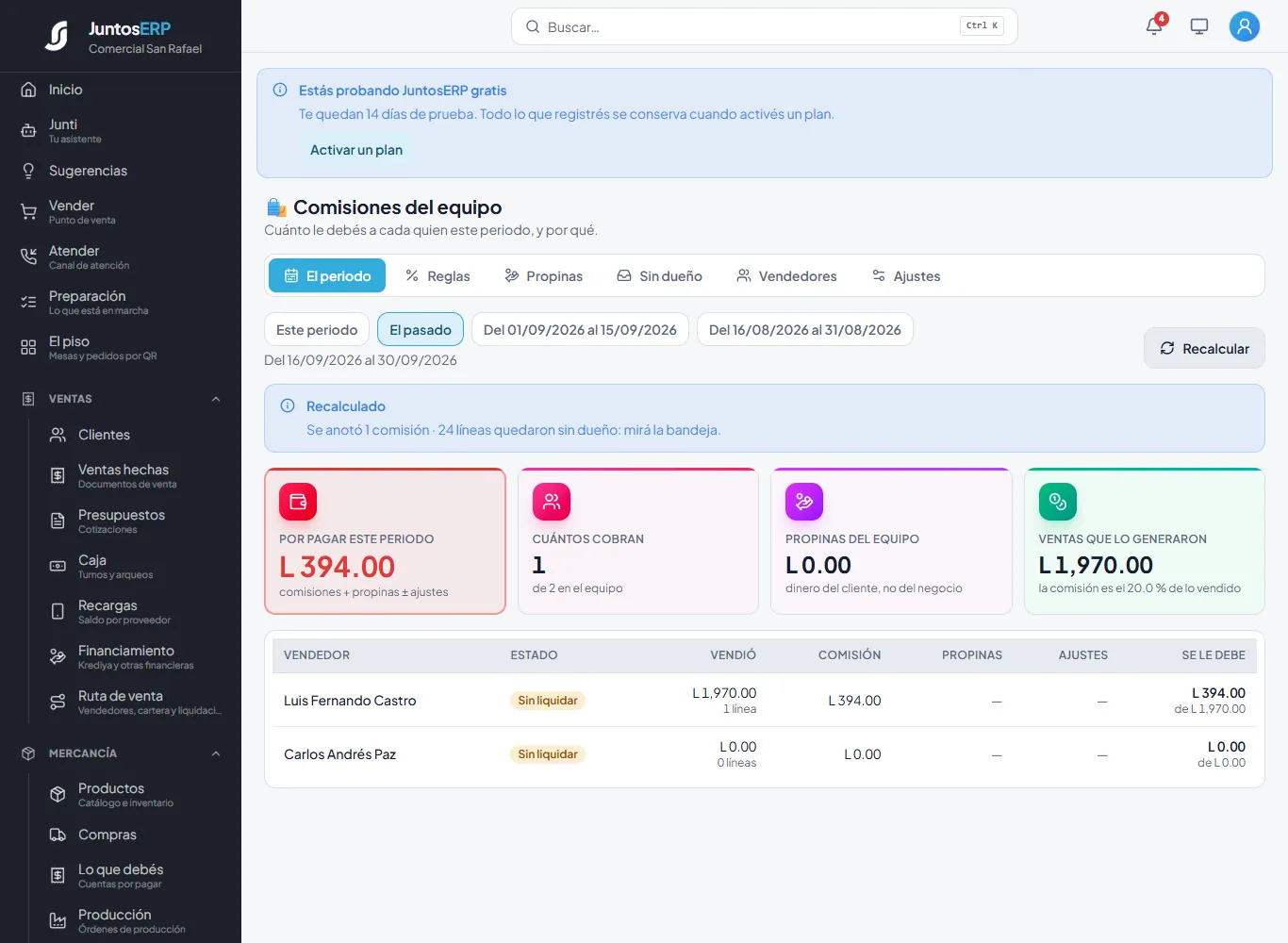Focus the Buscar search field
Image resolution: width=1288 pixels, height=943 pixels.
(x=764, y=26)
